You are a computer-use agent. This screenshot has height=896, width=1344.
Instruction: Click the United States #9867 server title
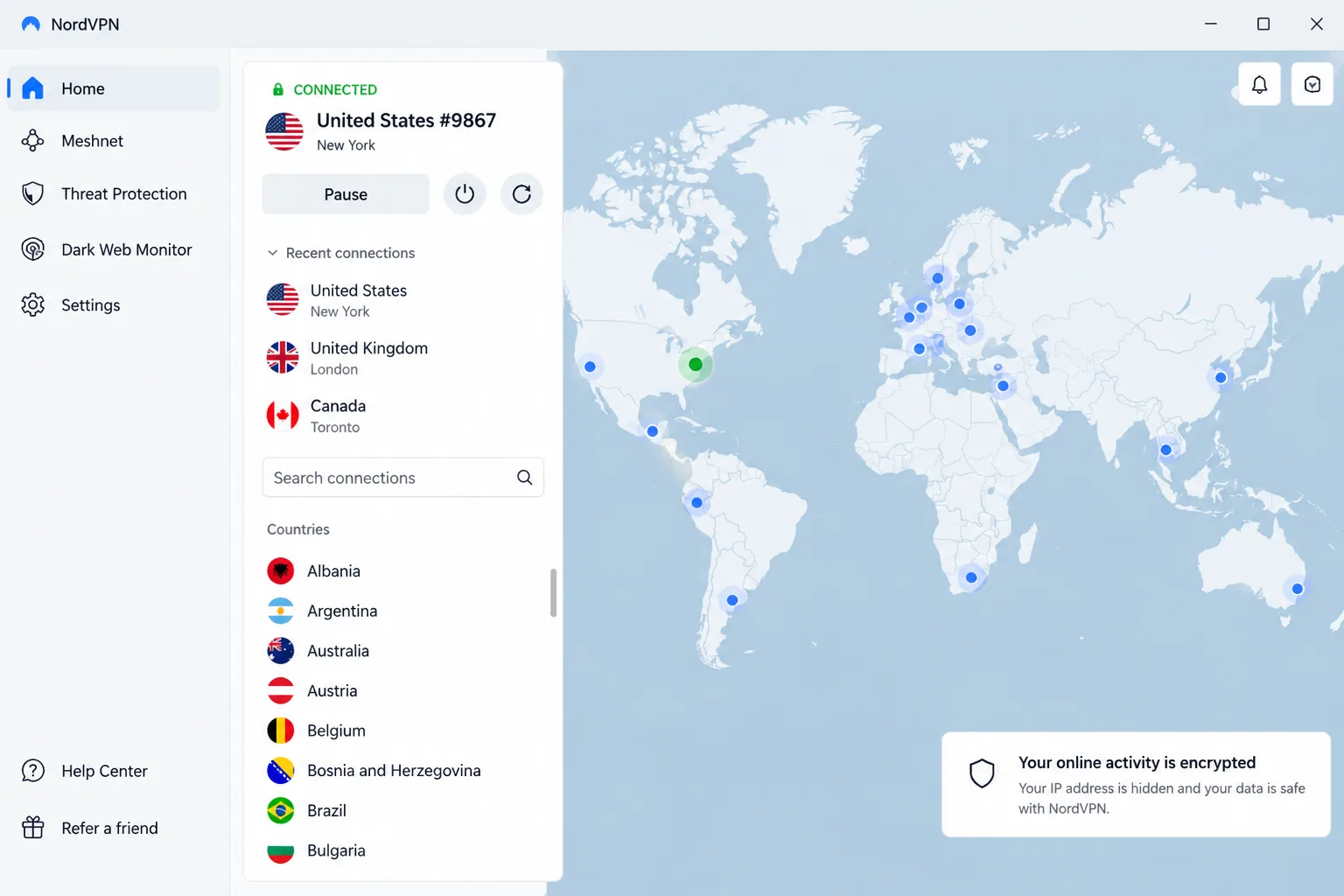coord(406,121)
